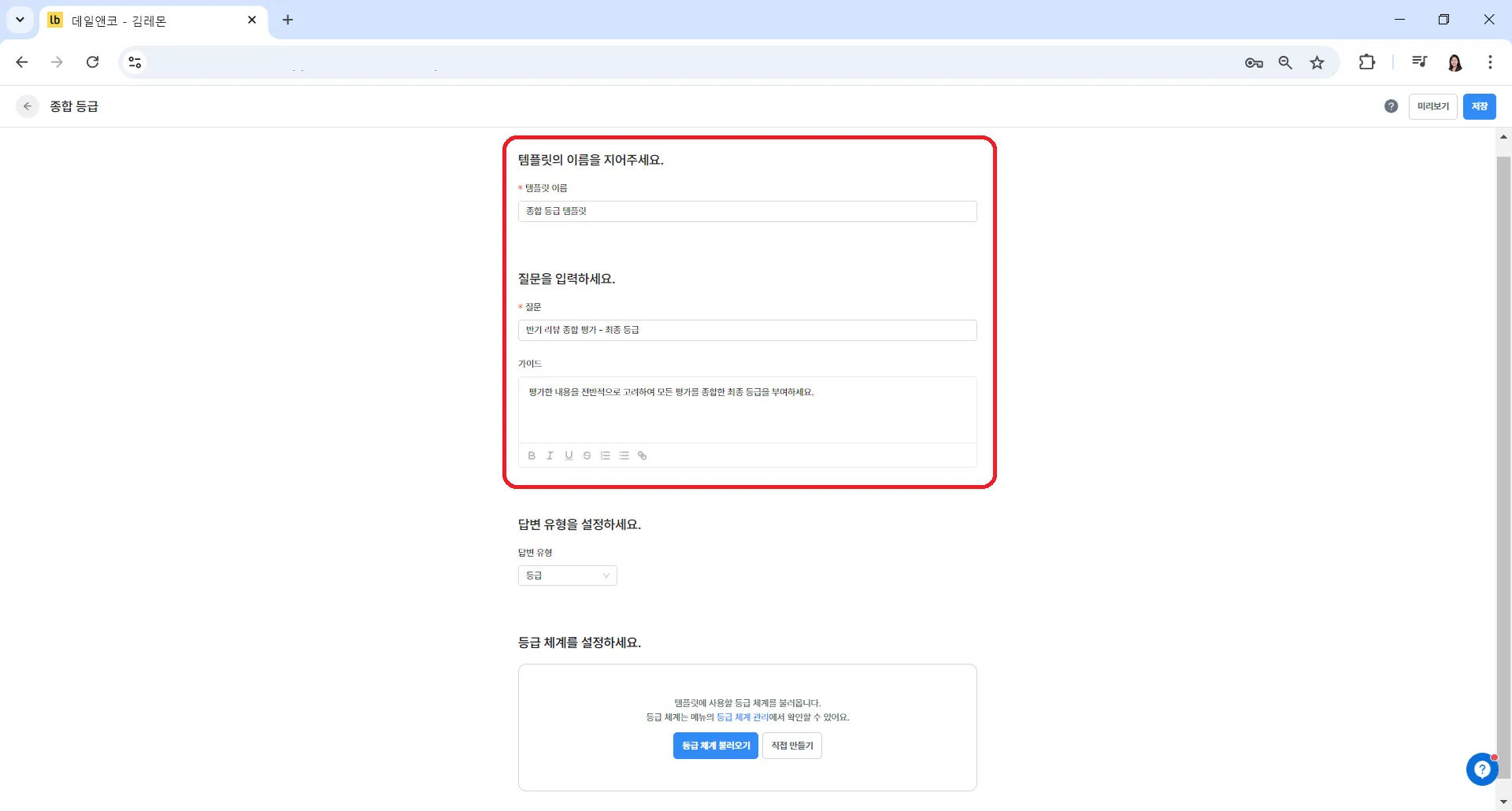The height and width of the screenshot is (811, 1512).
Task: Focus the 질문 input field
Action: [747, 330]
